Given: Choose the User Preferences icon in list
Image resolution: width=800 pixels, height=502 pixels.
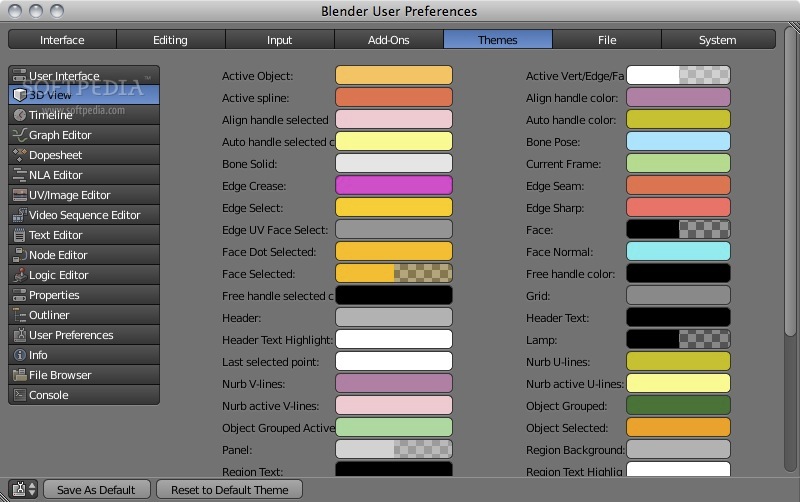Looking at the screenshot, I should [19, 335].
